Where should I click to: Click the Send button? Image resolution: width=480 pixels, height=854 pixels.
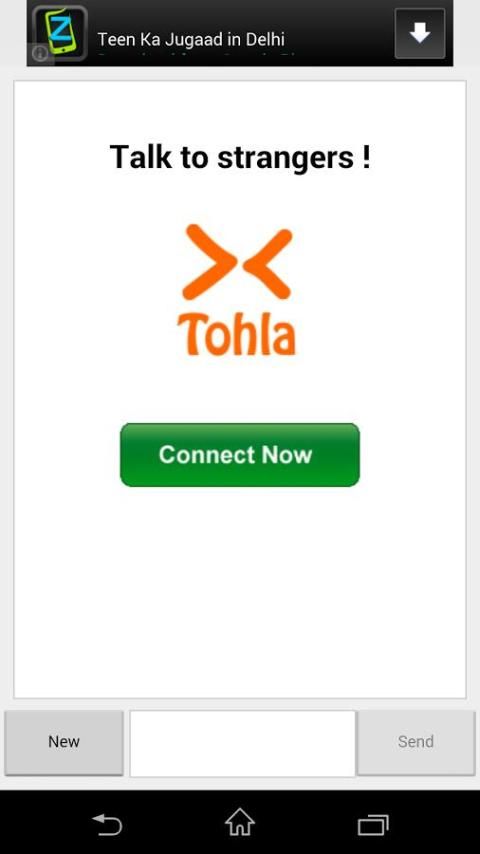pos(416,742)
